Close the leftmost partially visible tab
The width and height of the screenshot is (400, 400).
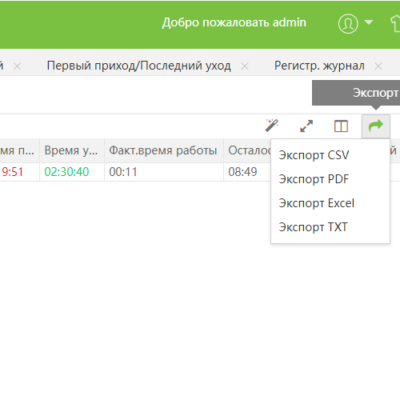(x=17, y=66)
